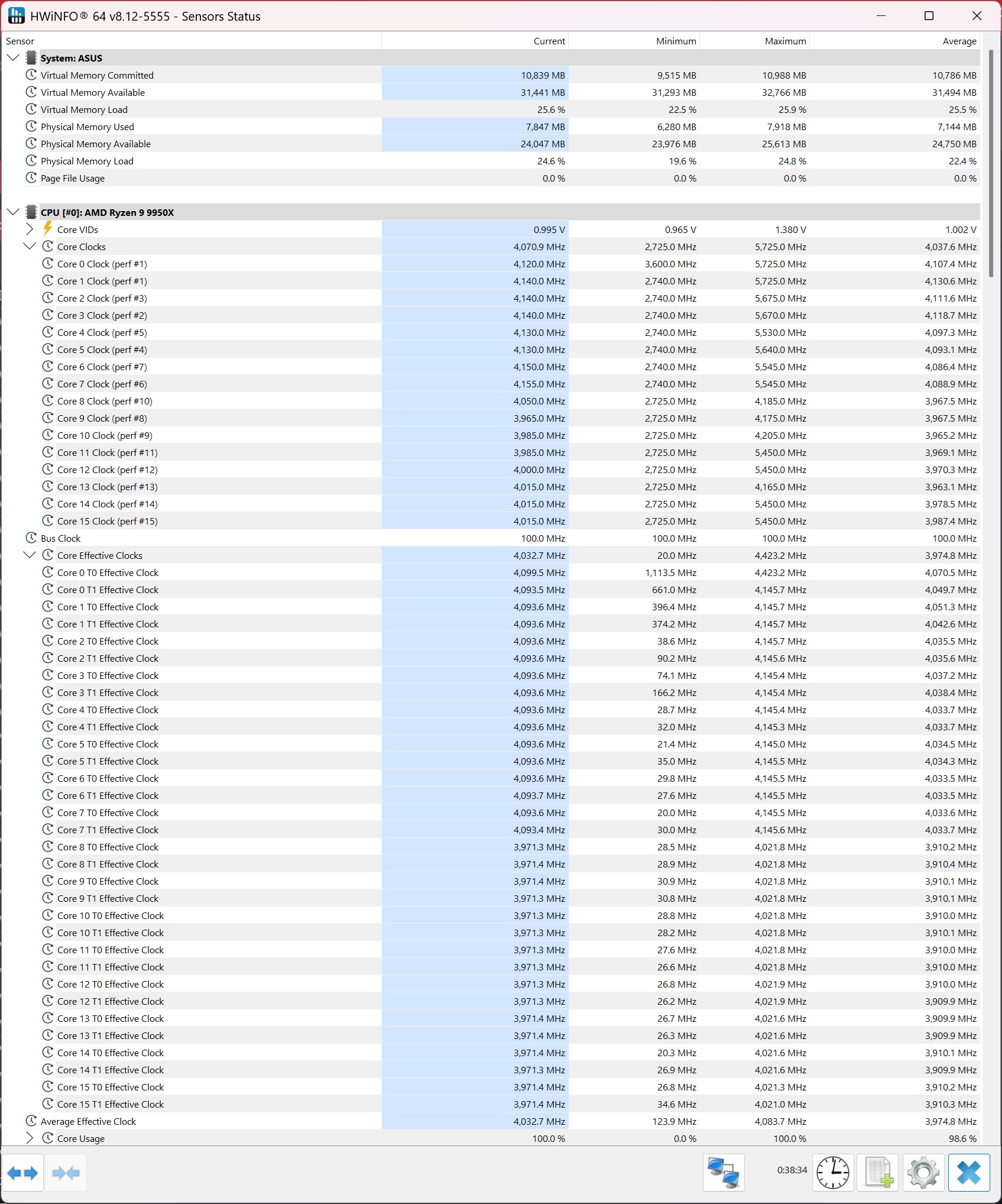The height and width of the screenshot is (1204, 1002).
Task: Click clock icon beside Physical Memory Used
Action: click(31, 127)
